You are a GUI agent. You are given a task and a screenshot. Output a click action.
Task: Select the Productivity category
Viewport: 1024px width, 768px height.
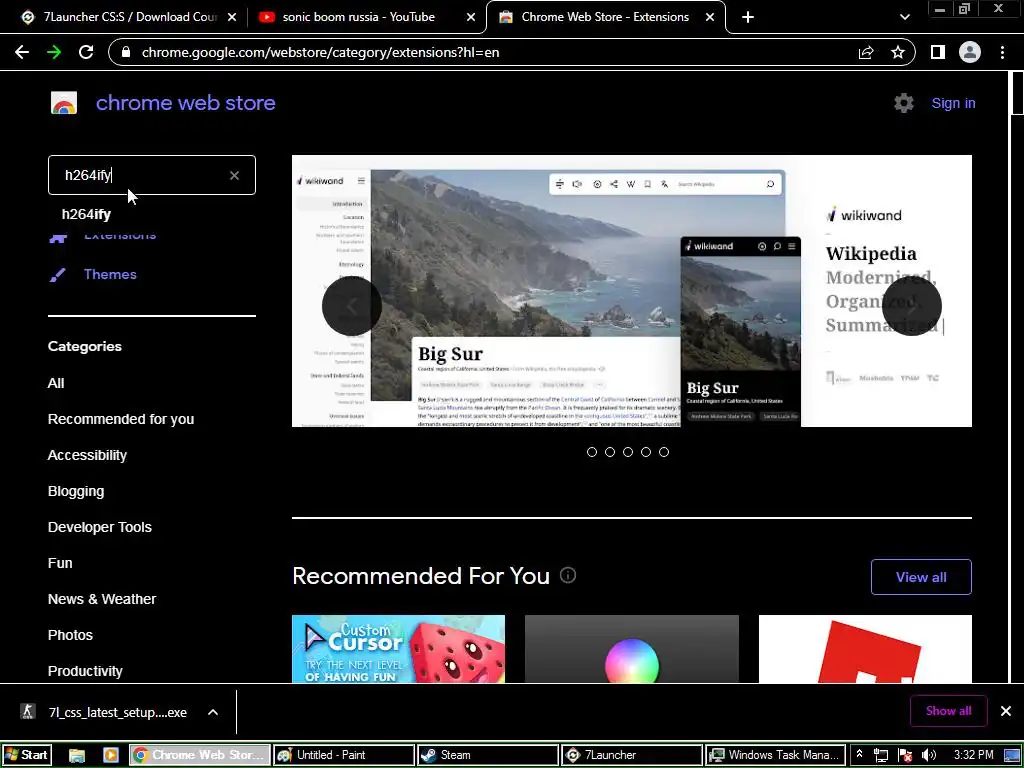point(85,671)
